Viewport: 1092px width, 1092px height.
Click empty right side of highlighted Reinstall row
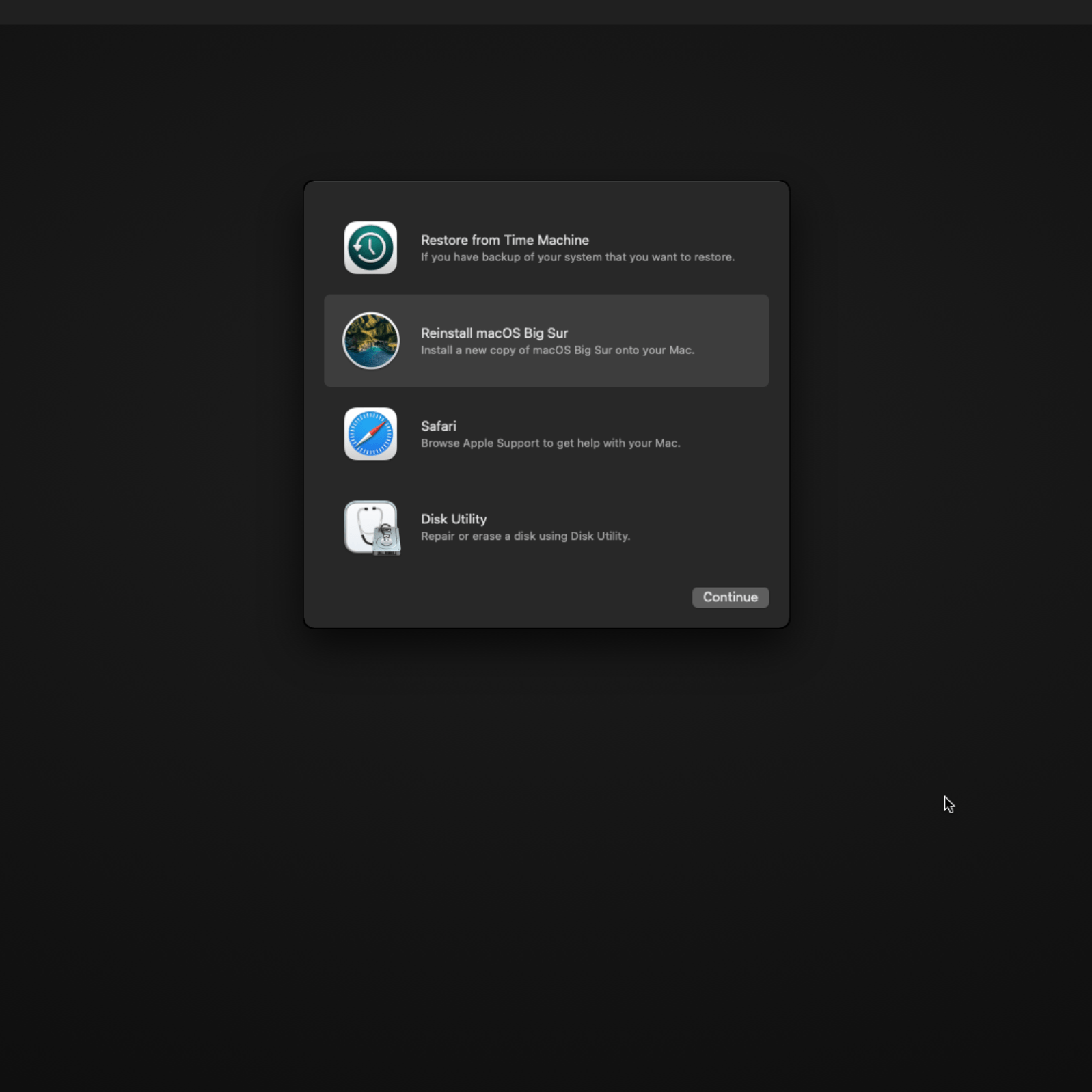pyautogui.click(x=735, y=341)
